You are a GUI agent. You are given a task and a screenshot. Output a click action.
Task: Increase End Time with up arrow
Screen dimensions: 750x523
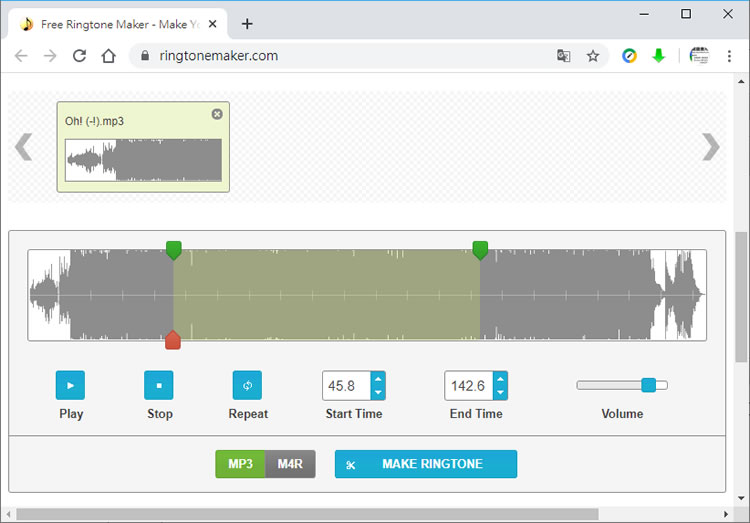tap(500, 379)
